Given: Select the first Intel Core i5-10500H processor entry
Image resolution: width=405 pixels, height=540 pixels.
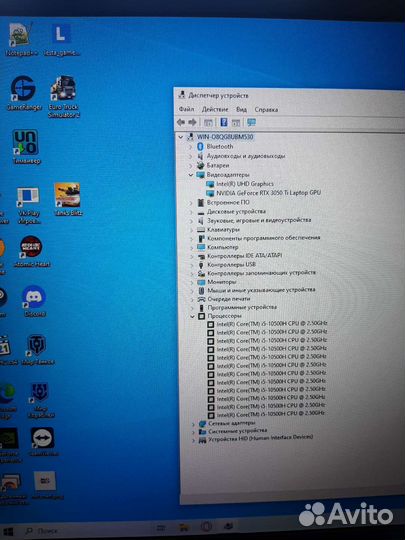Looking at the screenshot, I should (x=272, y=323).
